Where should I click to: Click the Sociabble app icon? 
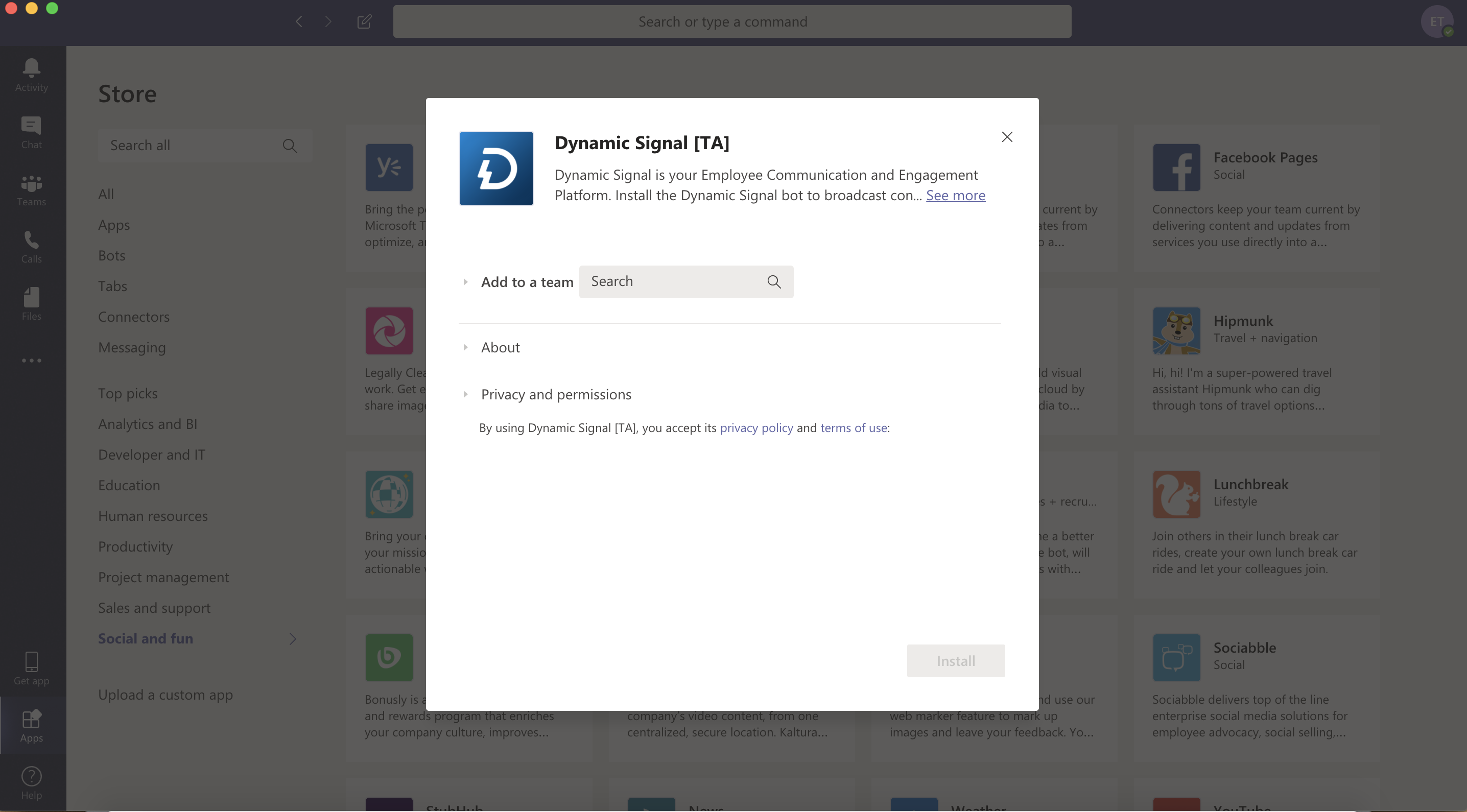(x=1176, y=658)
